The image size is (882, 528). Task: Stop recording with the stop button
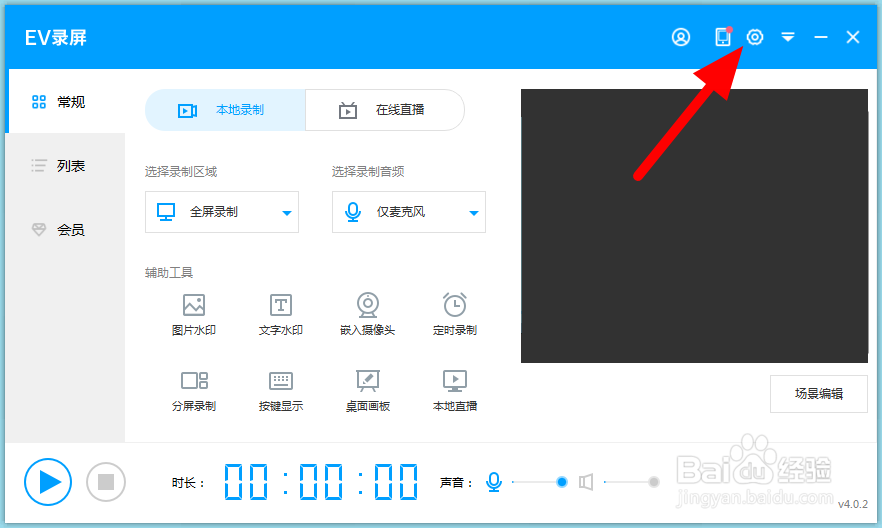pyautogui.click(x=106, y=482)
